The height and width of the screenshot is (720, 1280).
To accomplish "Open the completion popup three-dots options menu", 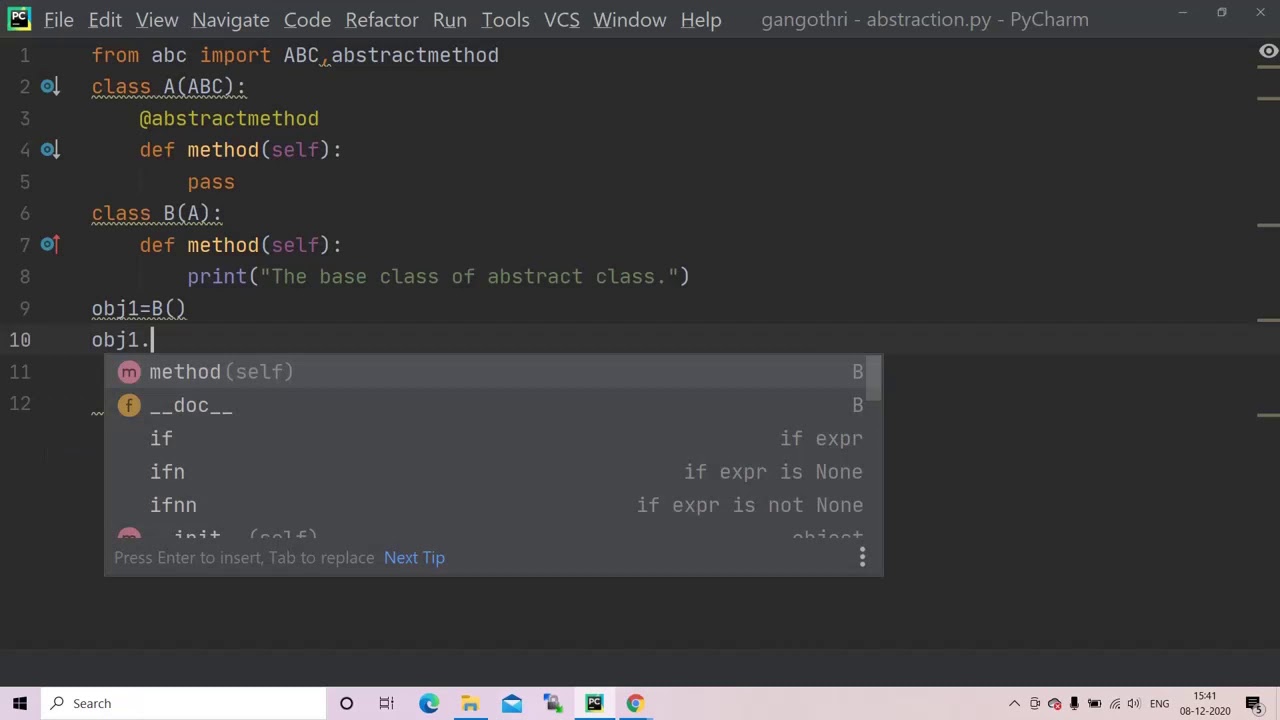I will pyautogui.click(x=862, y=557).
